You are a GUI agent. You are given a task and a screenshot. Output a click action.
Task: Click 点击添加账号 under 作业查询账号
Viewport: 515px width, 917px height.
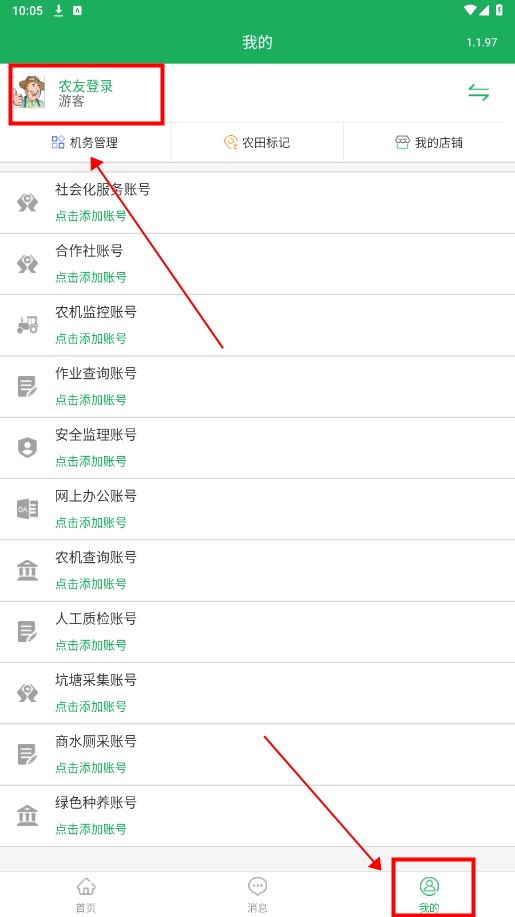pos(91,399)
